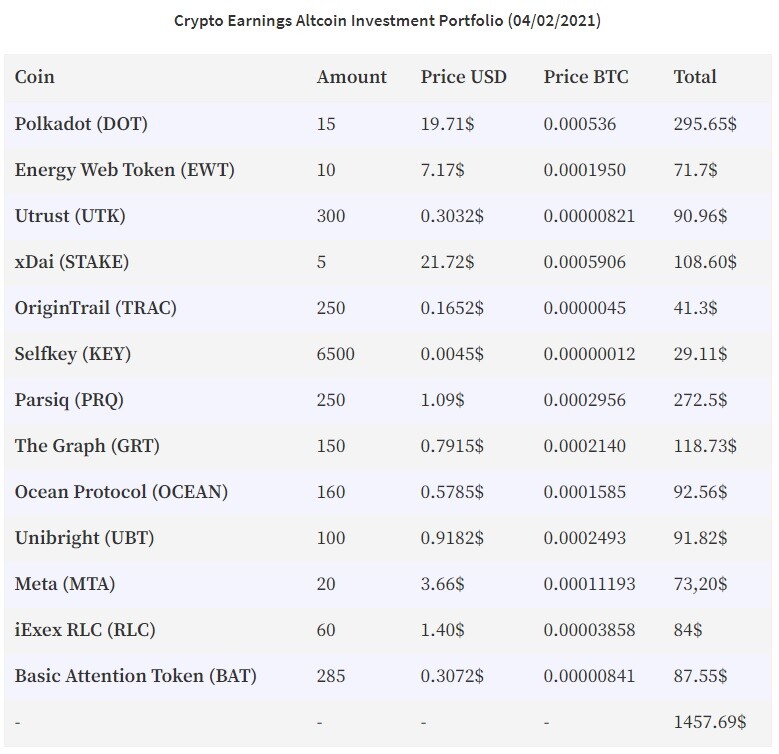
Task: Click Ocean Protocol's amount 160
Action: coord(331,492)
